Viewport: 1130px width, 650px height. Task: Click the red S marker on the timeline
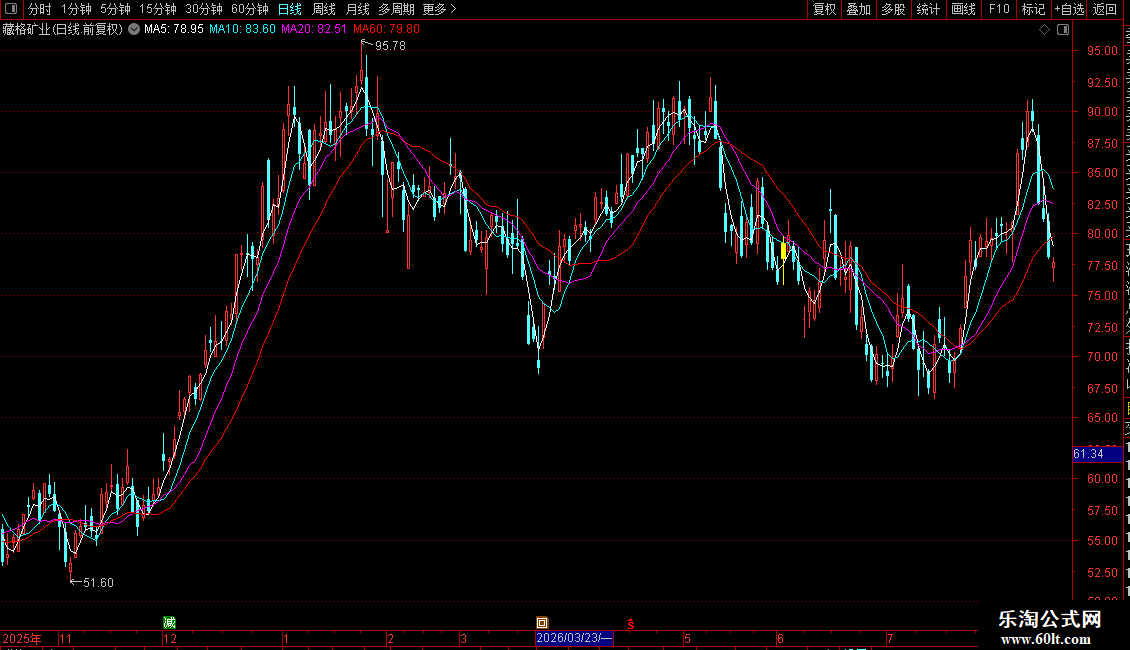[x=631, y=624]
